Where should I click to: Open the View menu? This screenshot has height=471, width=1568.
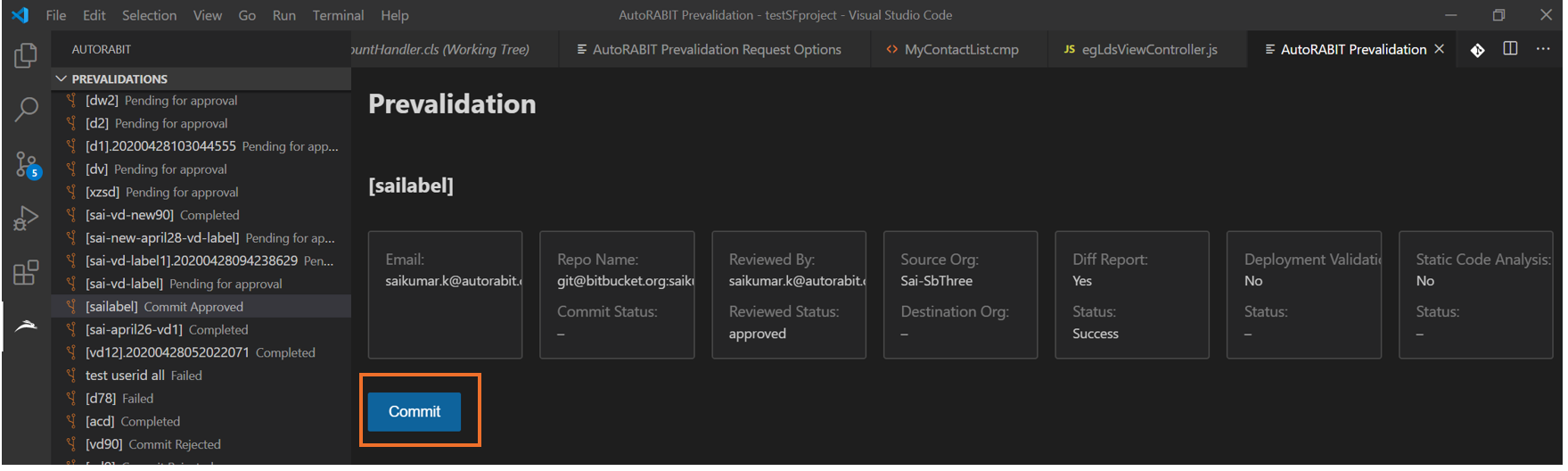click(208, 15)
